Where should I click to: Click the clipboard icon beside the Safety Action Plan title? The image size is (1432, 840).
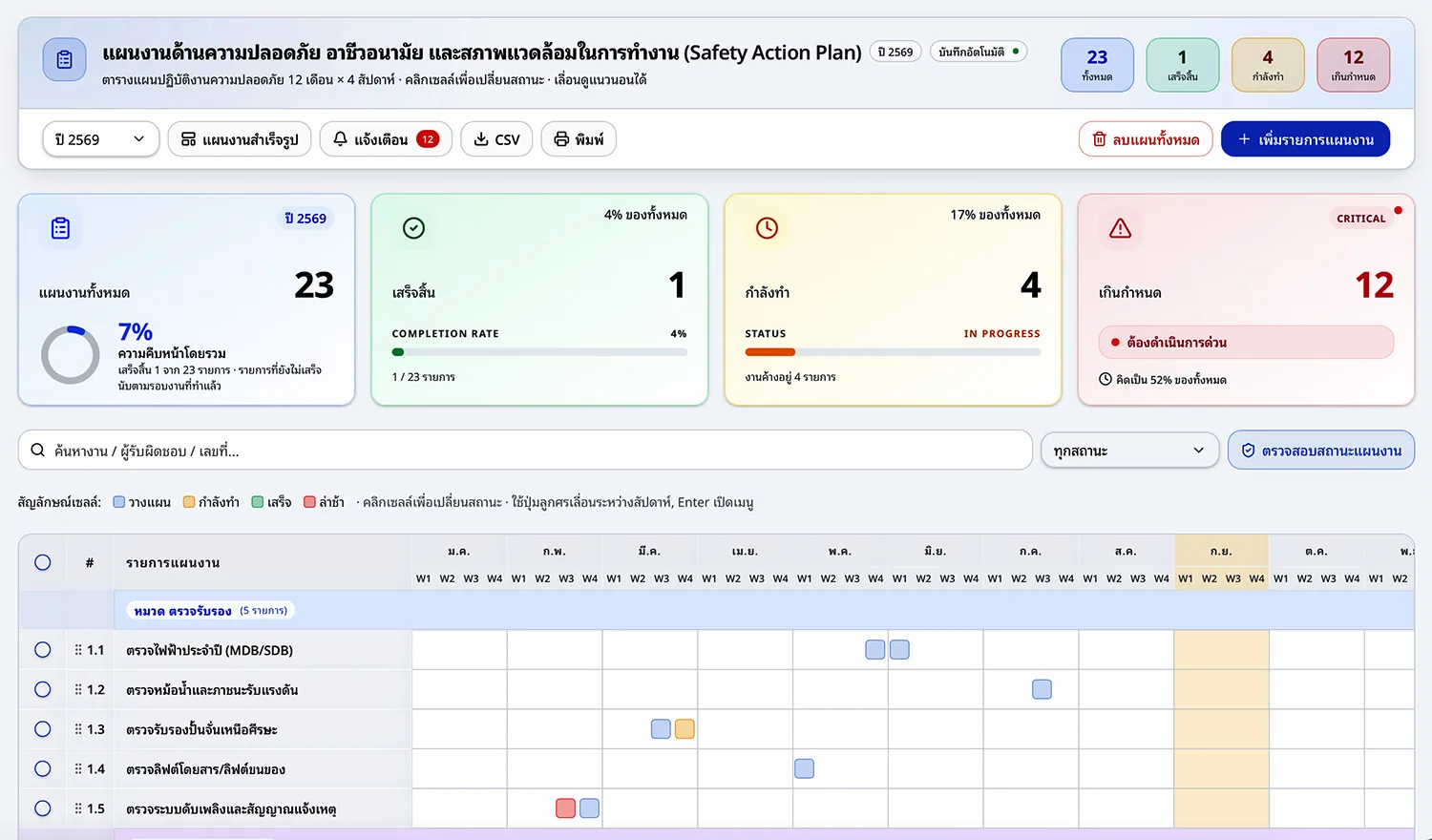click(x=64, y=59)
